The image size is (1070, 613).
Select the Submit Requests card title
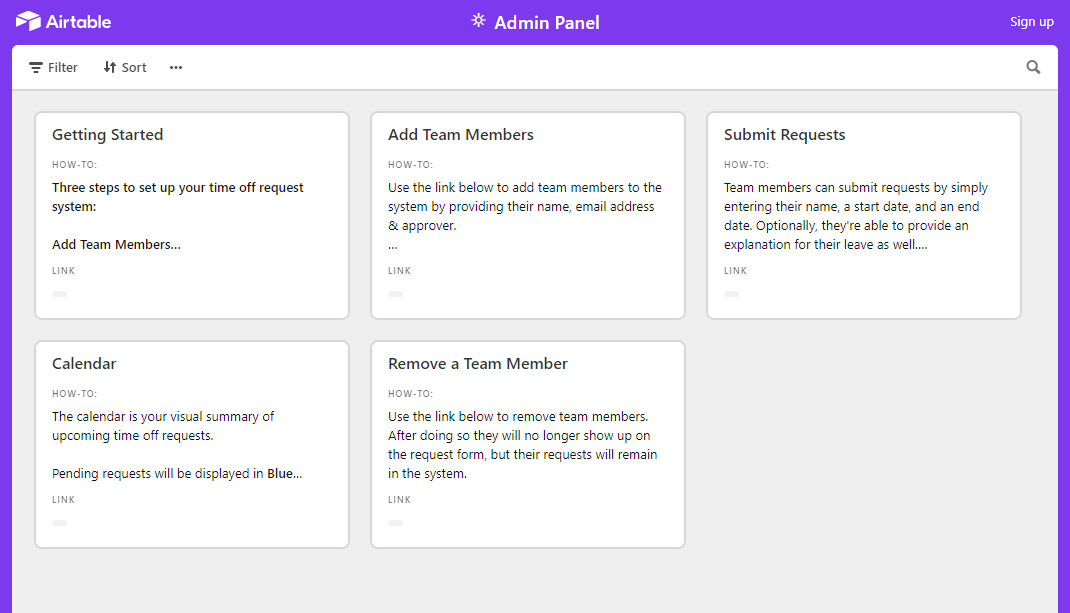click(785, 135)
